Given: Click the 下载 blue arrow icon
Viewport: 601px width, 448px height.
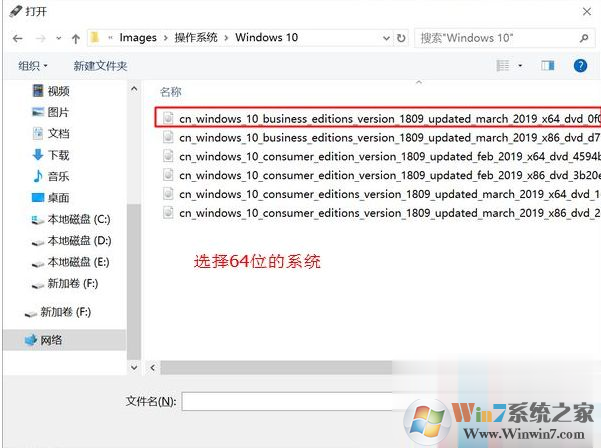Looking at the screenshot, I should [x=38, y=155].
